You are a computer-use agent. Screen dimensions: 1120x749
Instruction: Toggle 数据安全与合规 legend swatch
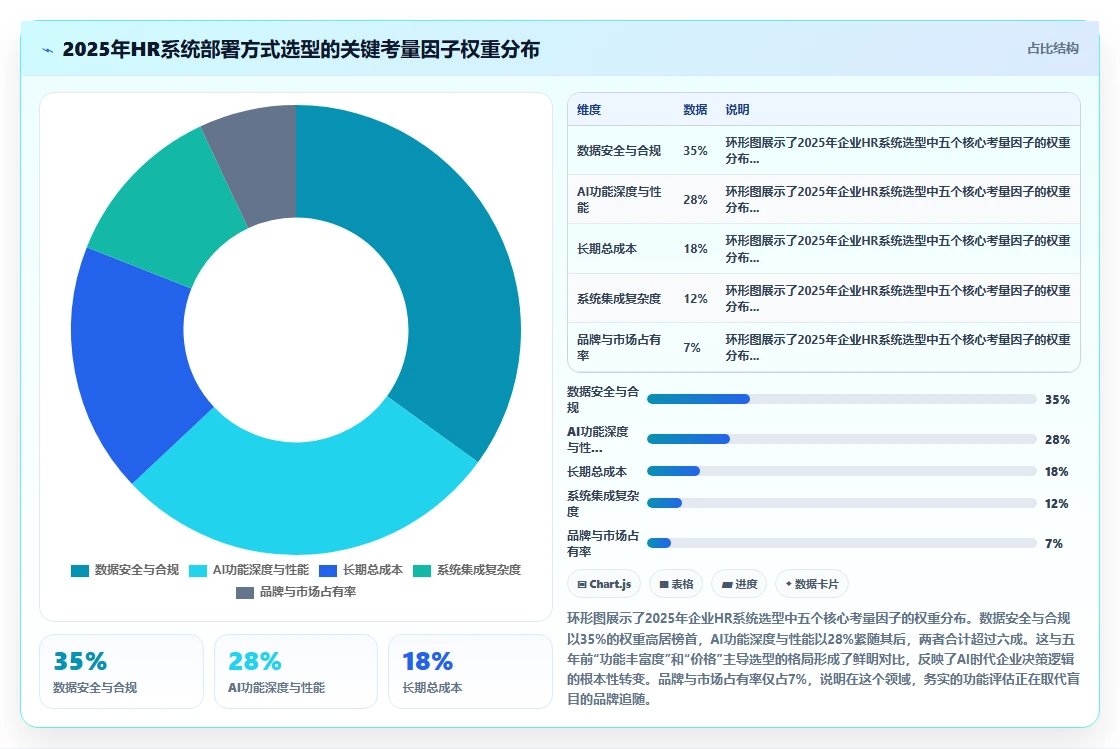80,570
